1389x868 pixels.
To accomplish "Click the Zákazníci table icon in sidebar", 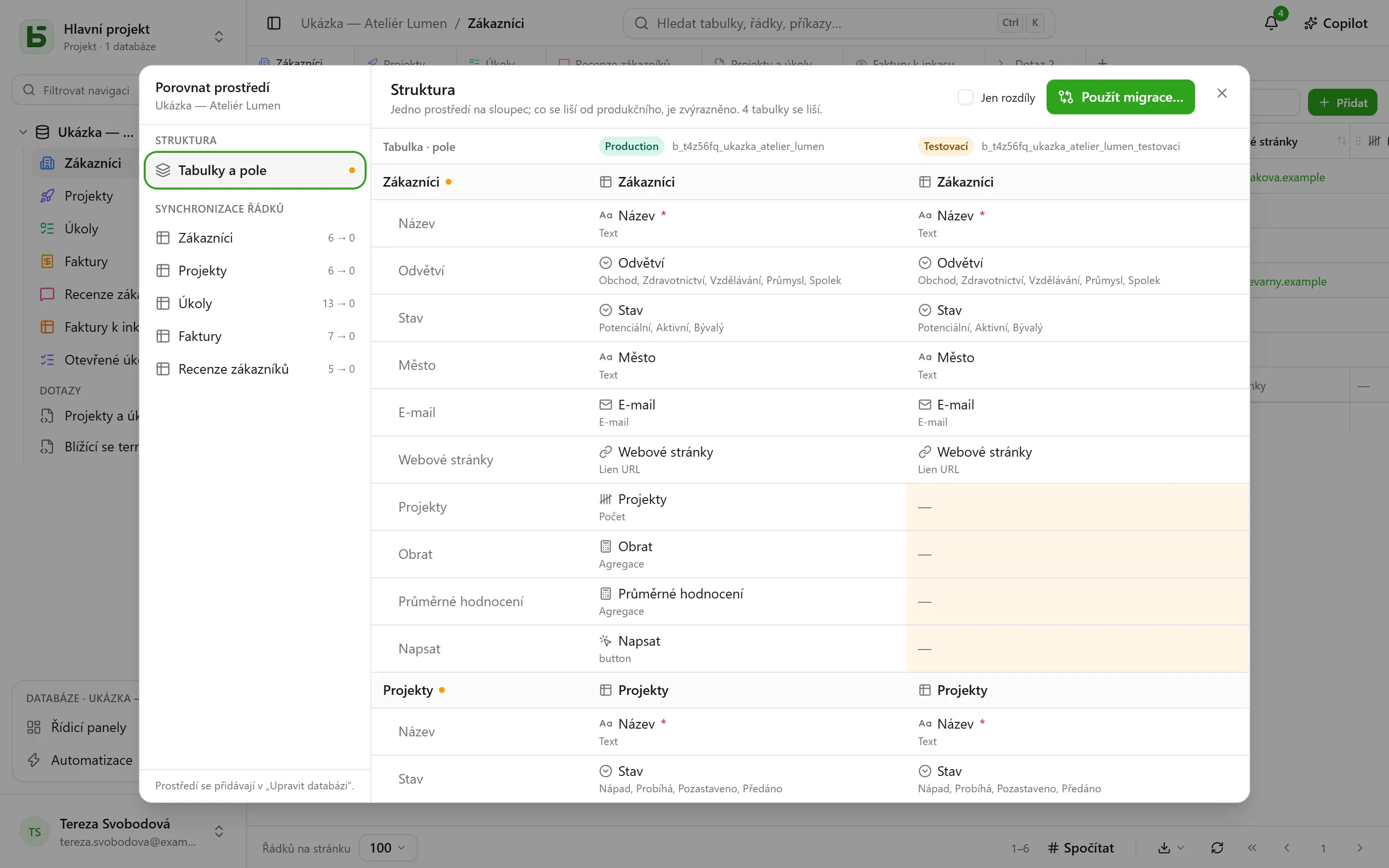I will point(47,163).
